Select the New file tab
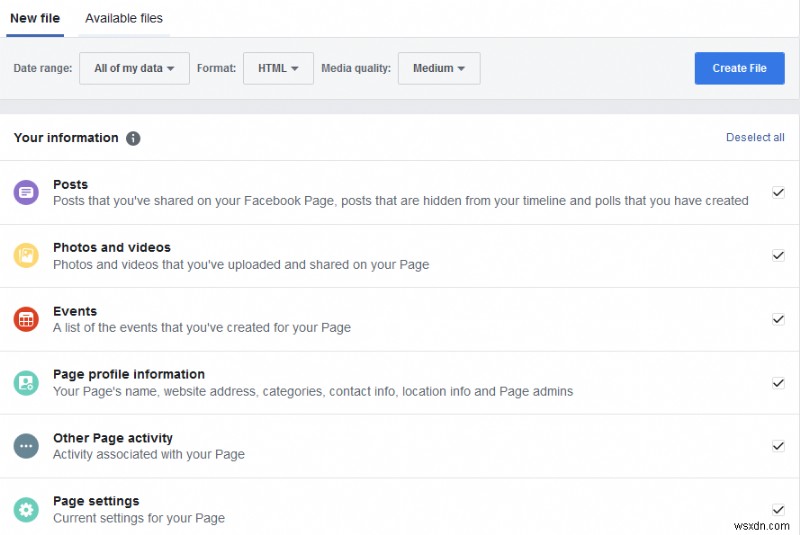The height and width of the screenshot is (535, 800). (x=36, y=18)
